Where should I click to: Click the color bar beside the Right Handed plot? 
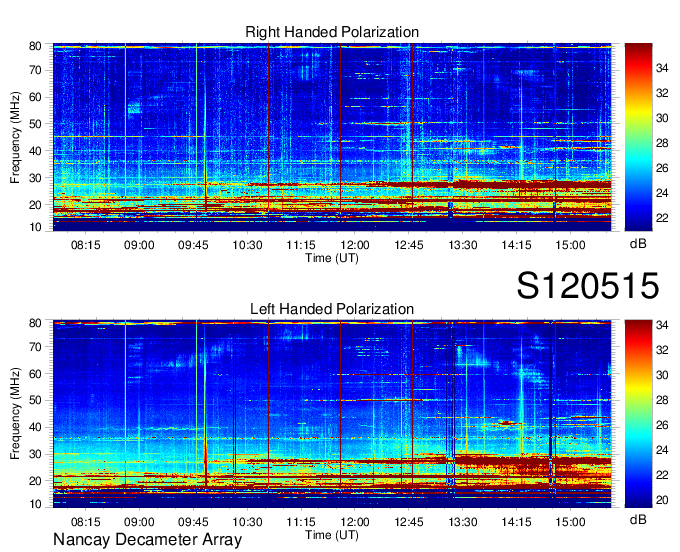(x=638, y=137)
